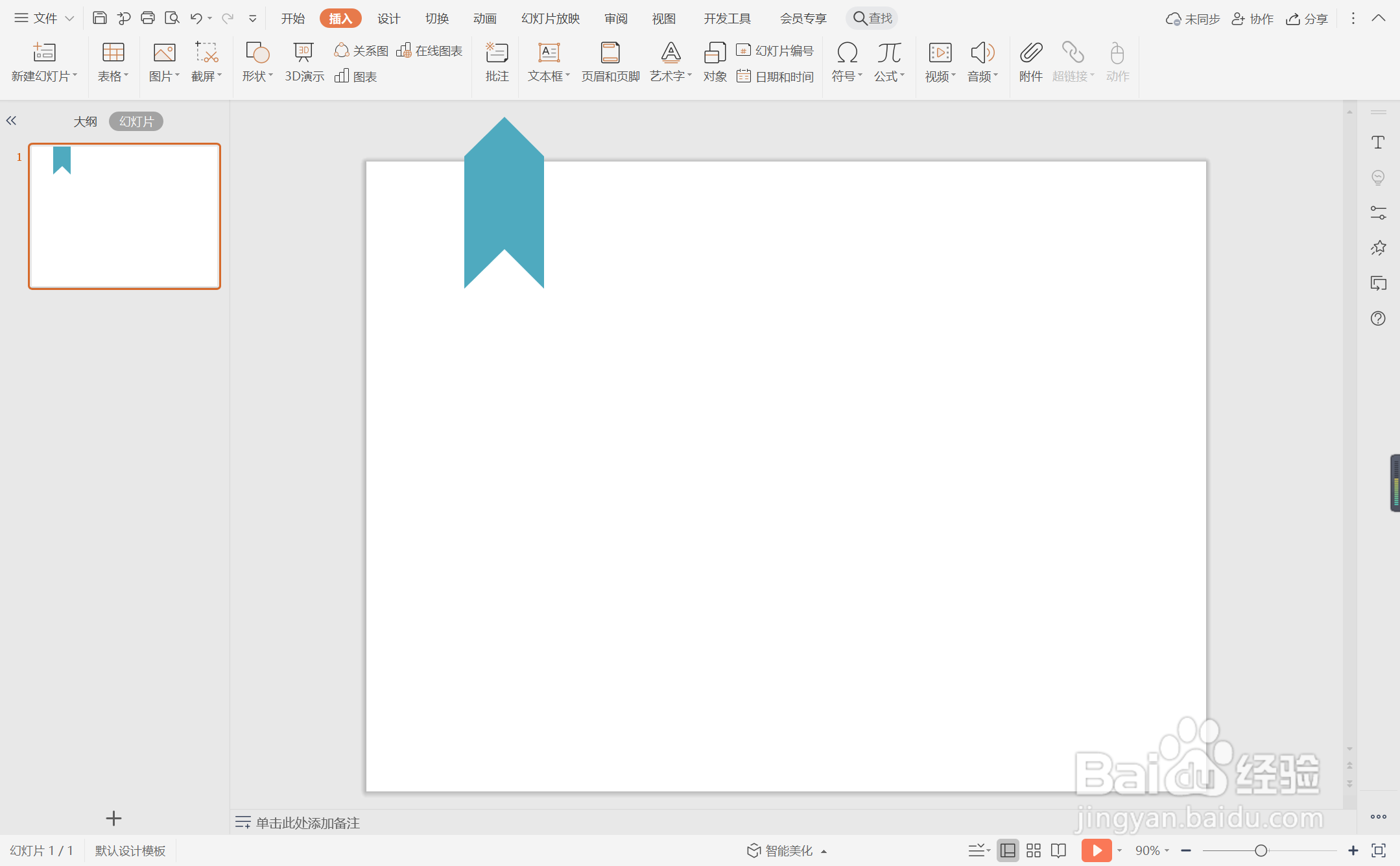Switch to normal view mode in status bar
The height and width of the screenshot is (866, 1400).
1008,850
